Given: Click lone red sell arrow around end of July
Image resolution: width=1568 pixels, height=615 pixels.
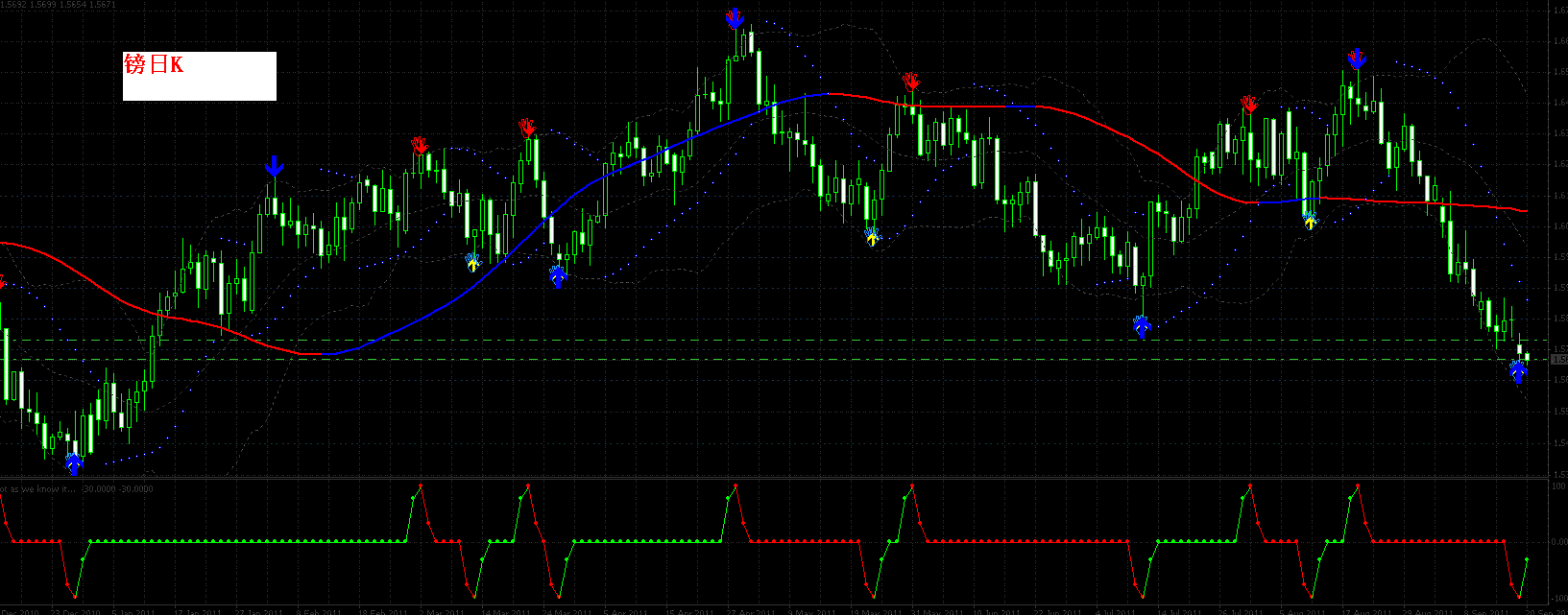Looking at the screenshot, I should (x=1249, y=104).
